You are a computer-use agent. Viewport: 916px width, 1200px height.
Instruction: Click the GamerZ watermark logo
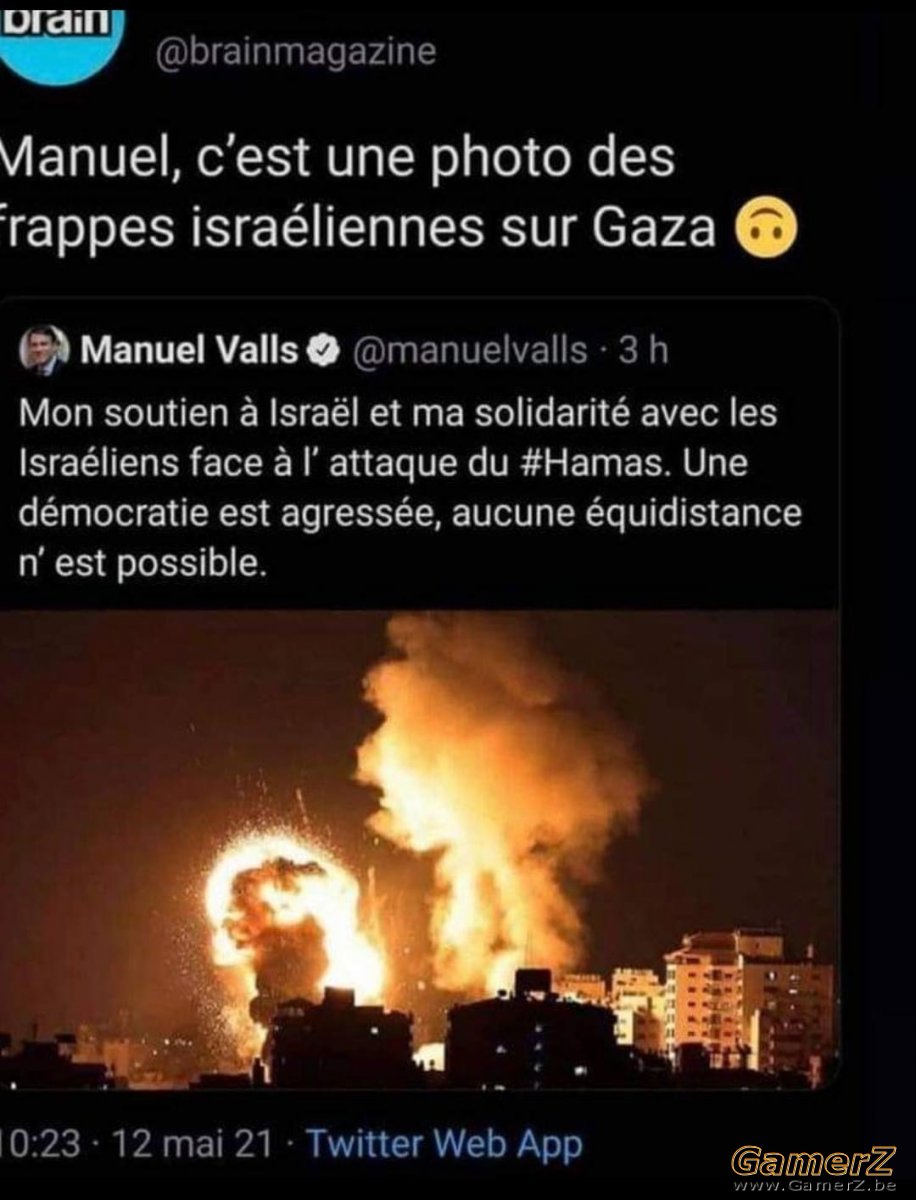pos(813,1160)
